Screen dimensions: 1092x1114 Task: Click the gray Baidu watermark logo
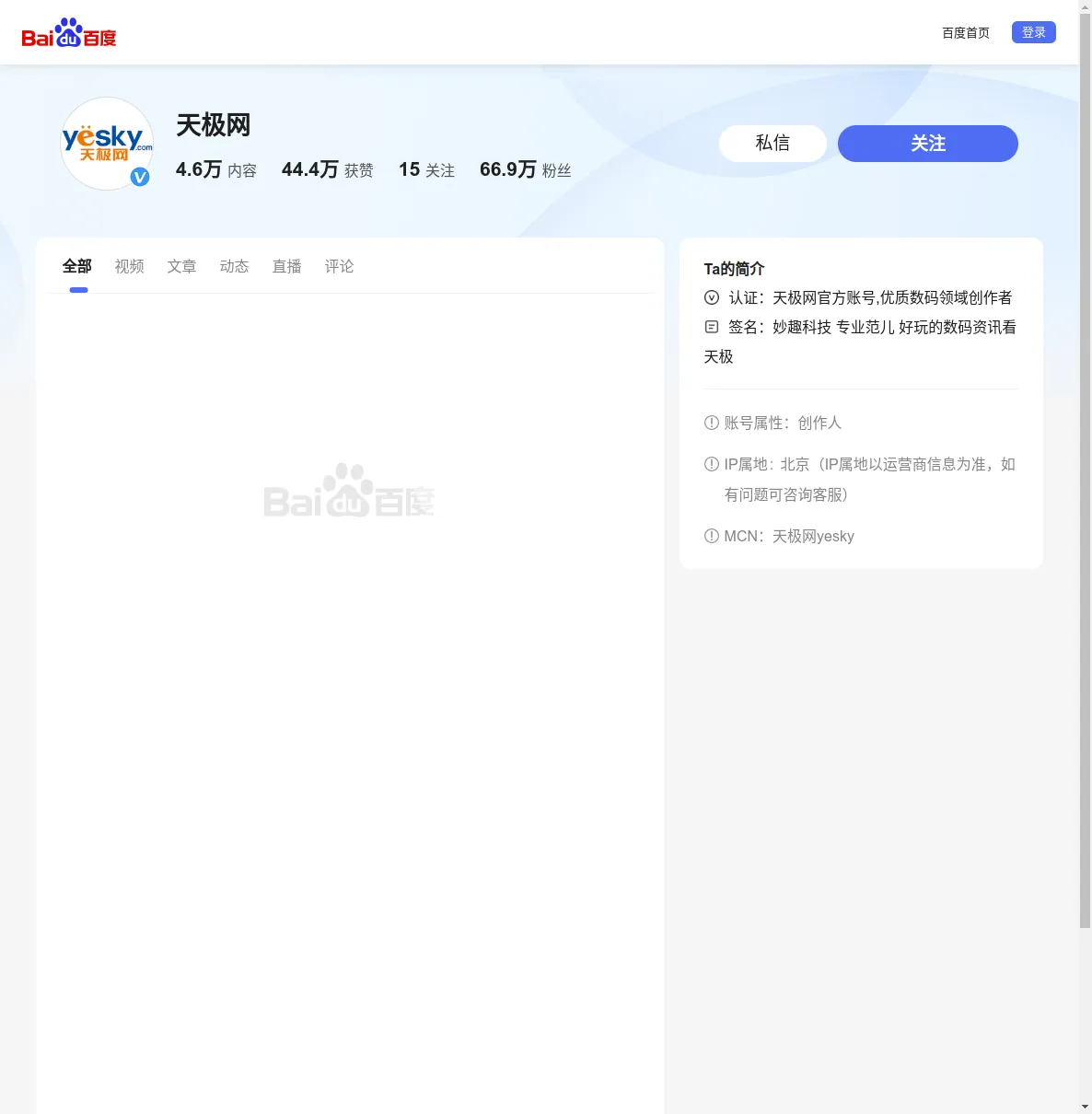pyautogui.click(x=349, y=491)
